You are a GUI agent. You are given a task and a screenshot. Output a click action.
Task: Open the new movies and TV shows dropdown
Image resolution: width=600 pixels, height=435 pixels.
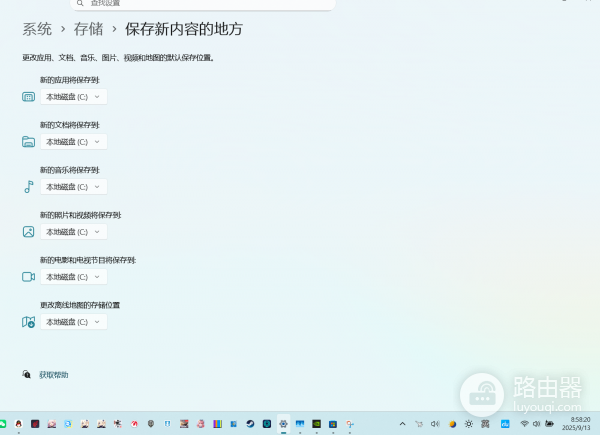[73, 277]
